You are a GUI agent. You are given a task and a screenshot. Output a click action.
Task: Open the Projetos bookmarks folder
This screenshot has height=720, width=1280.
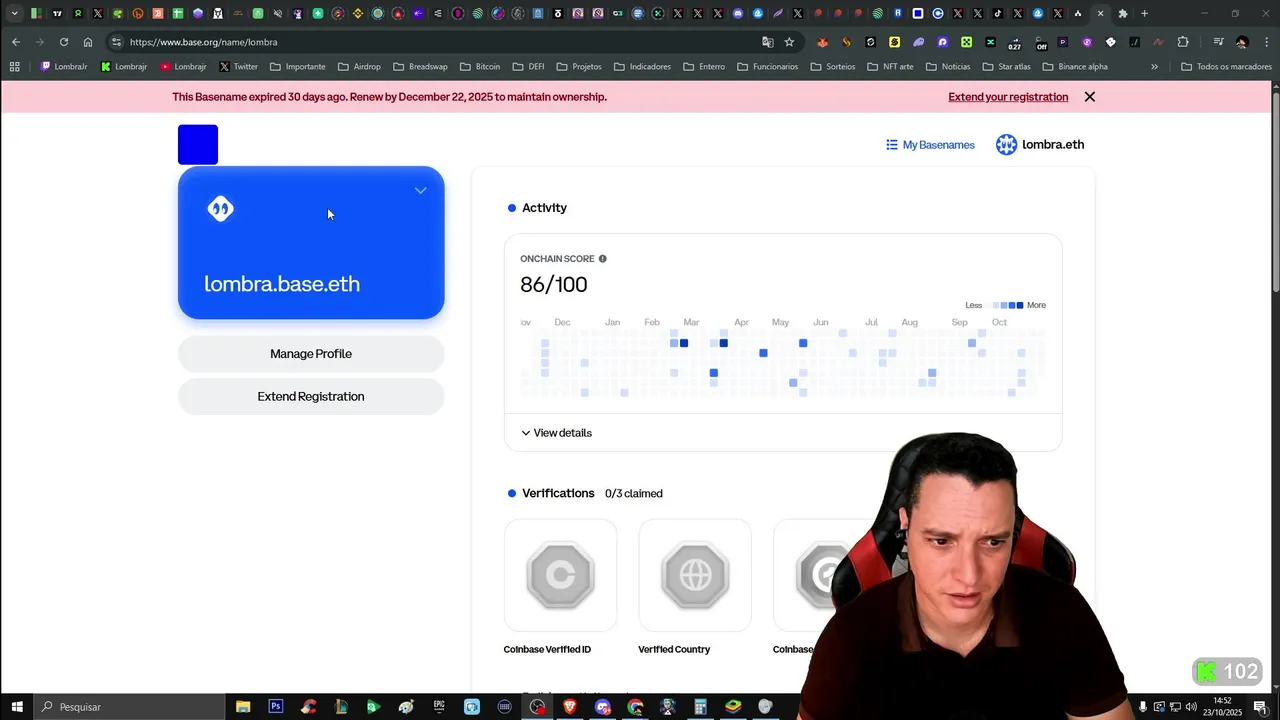pos(579,67)
